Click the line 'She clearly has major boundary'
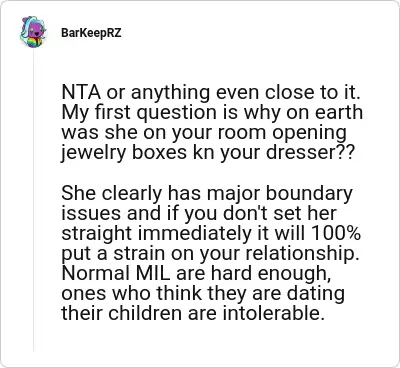Screen dimensions: 400x368 (x=207, y=193)
